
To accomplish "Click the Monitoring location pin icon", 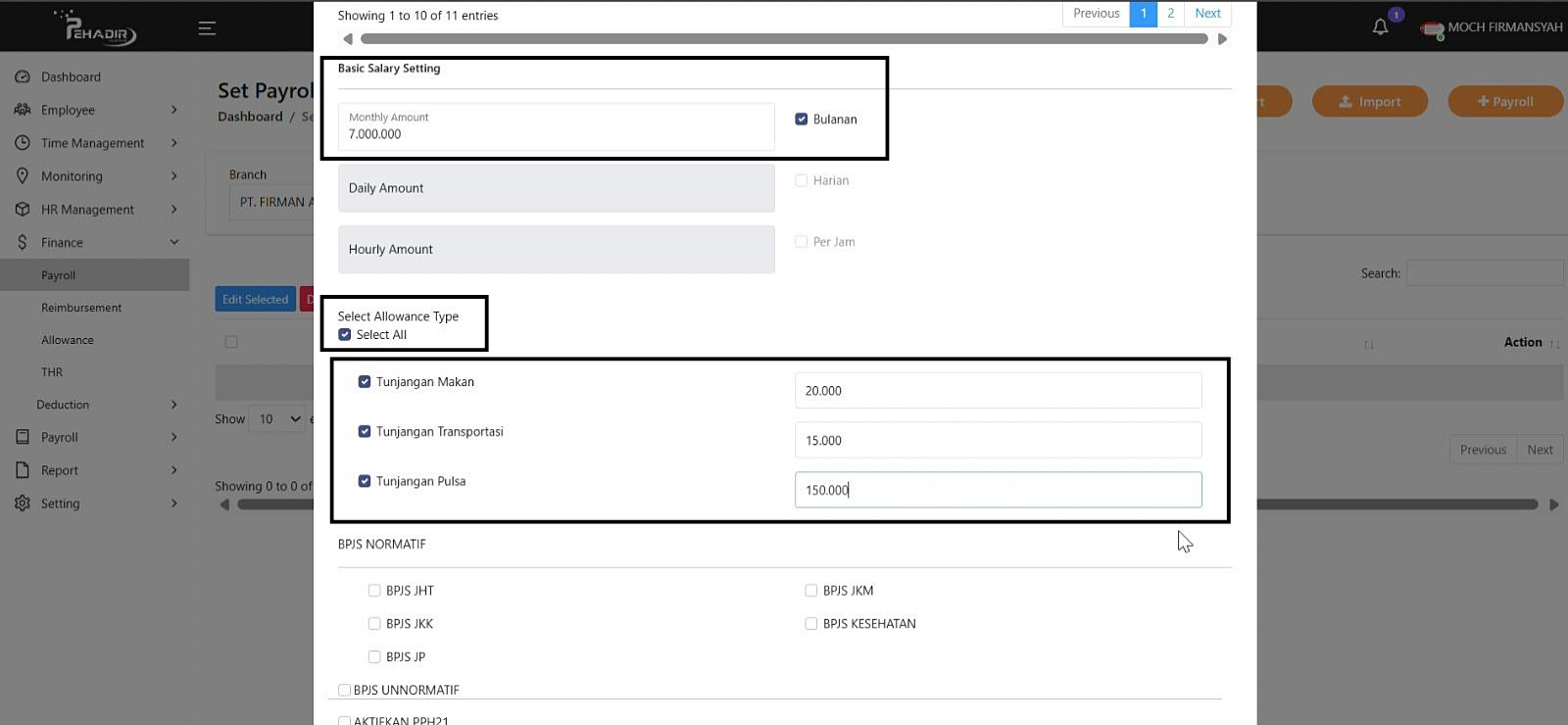I will click(23, 176).
